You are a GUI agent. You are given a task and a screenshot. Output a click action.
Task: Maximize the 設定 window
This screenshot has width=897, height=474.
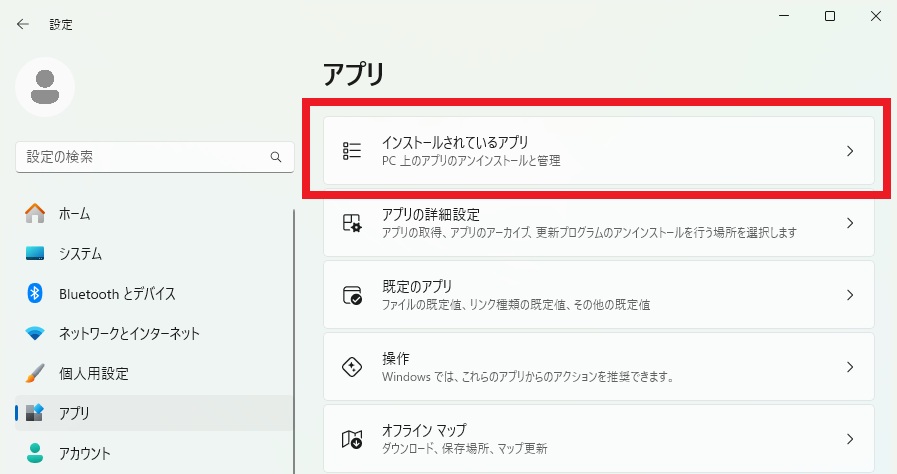tap(829, 16)
